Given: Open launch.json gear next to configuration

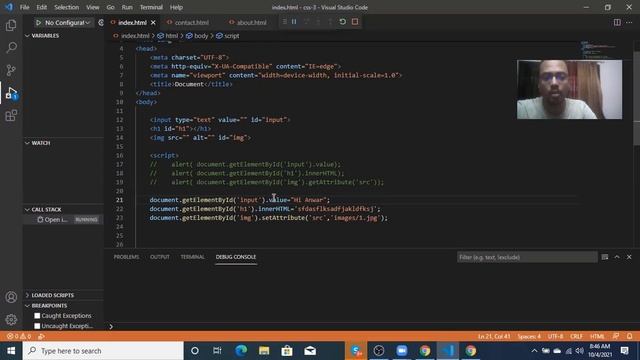Looking at the screenshot, I should [101, 22].
